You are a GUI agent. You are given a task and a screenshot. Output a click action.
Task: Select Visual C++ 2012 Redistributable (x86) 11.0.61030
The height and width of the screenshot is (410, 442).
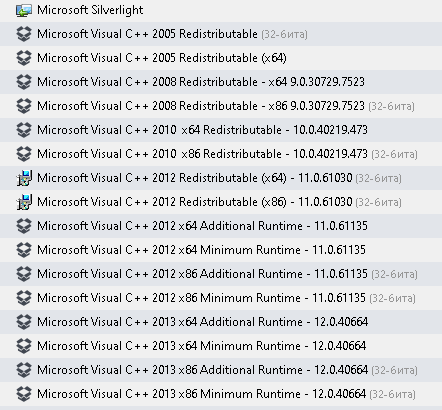[x=221, y=202]
